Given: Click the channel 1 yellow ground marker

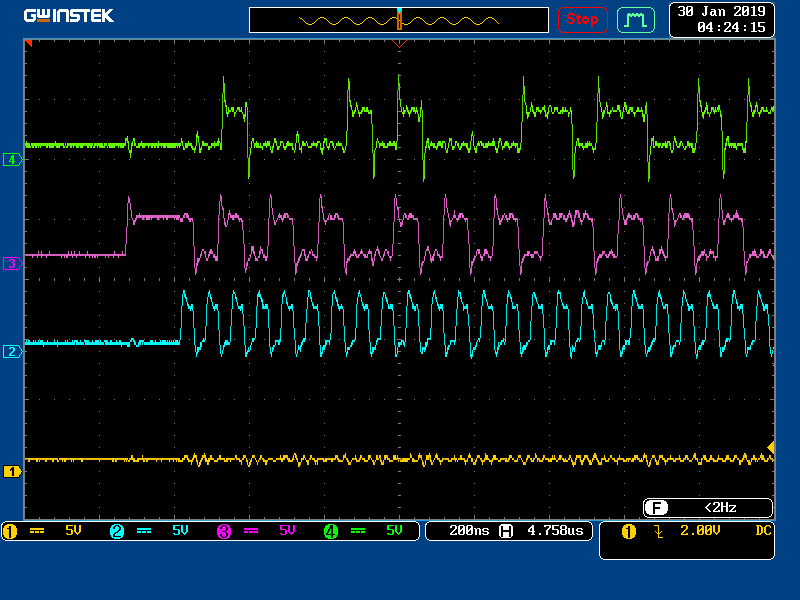Looking at the screenshot, I should [12, 471].
